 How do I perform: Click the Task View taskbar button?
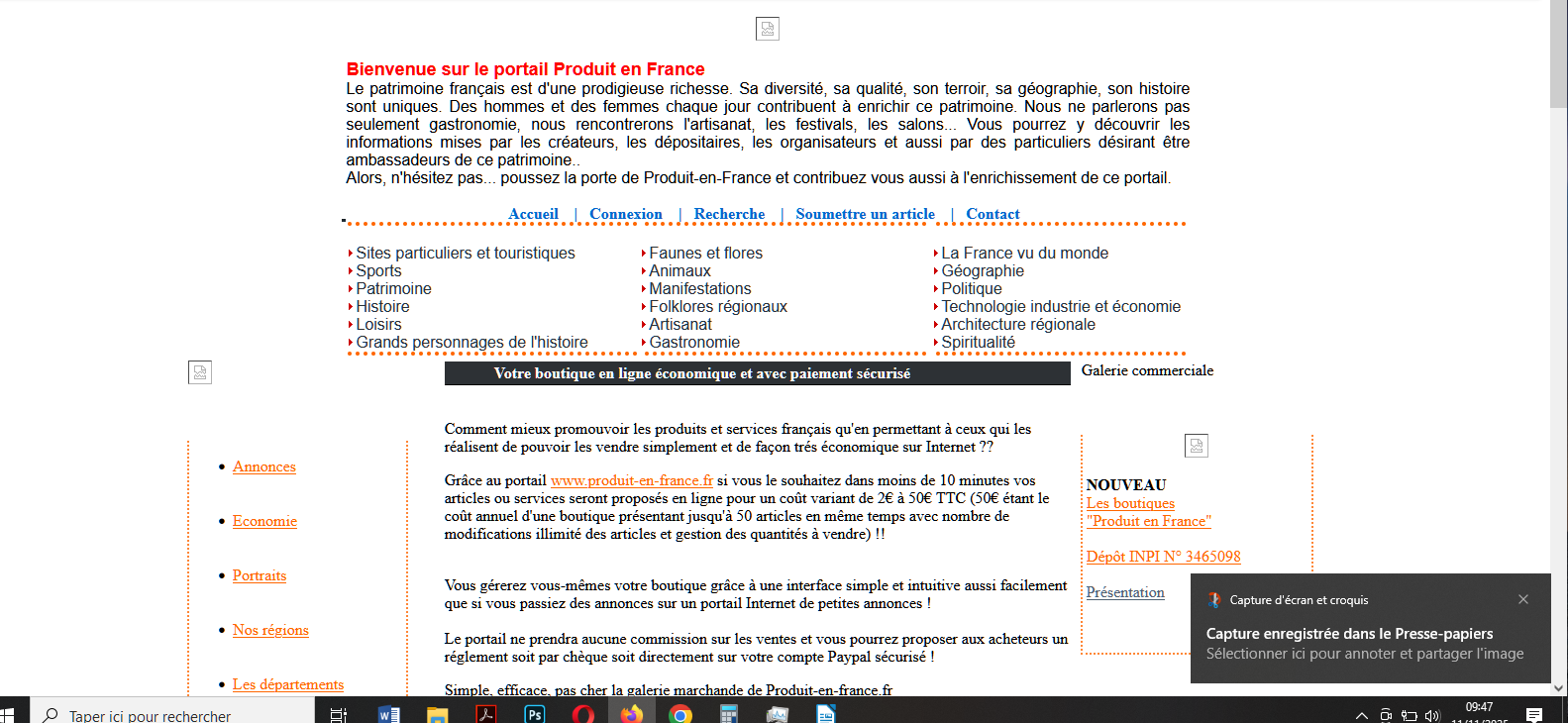(x=339, y=714)
